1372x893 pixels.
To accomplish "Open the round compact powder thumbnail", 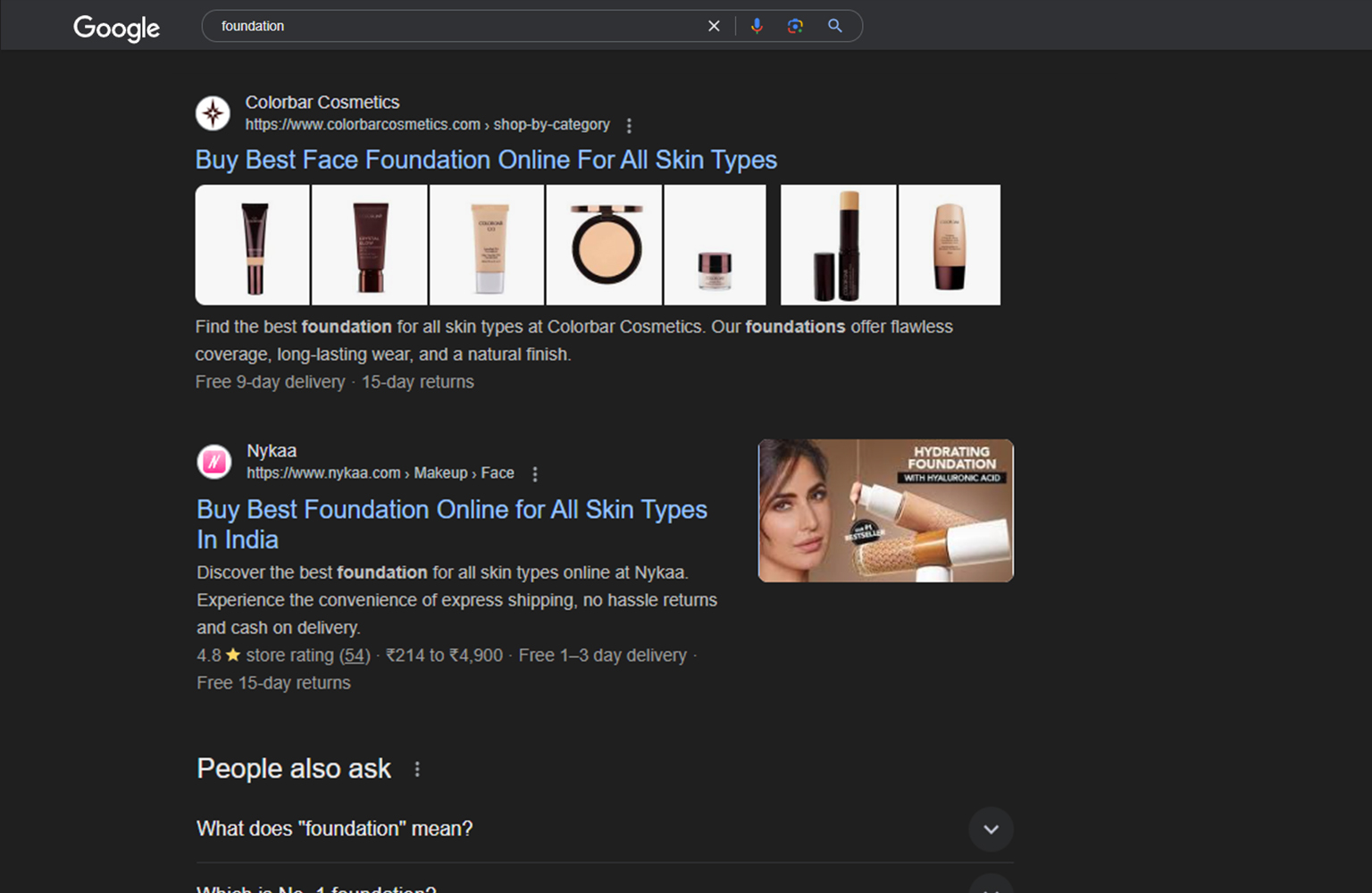I will click(605, 245).
